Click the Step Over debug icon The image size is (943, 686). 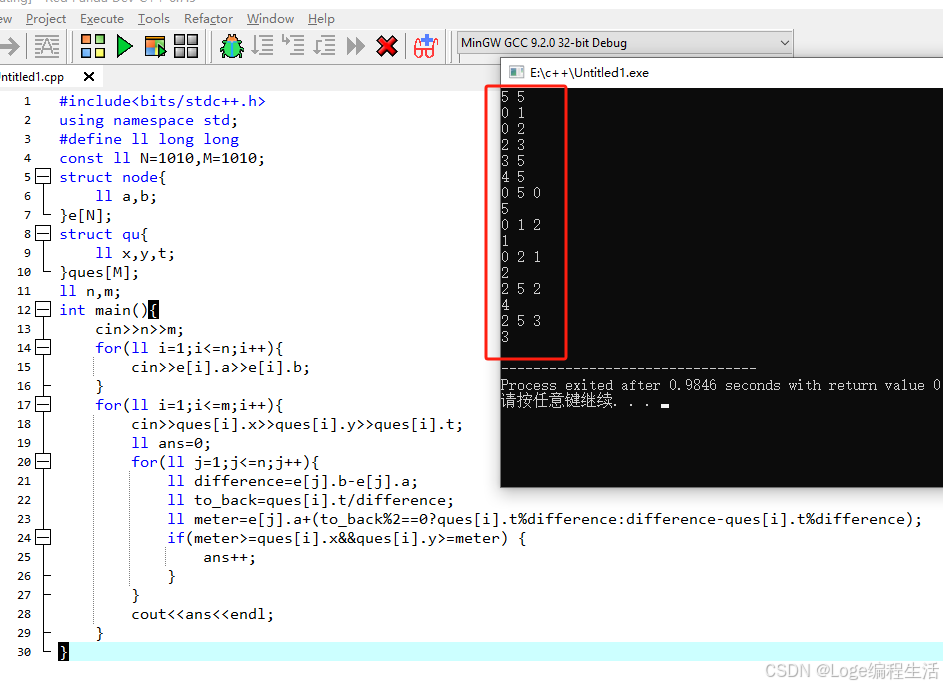click(x=262, y=45)
